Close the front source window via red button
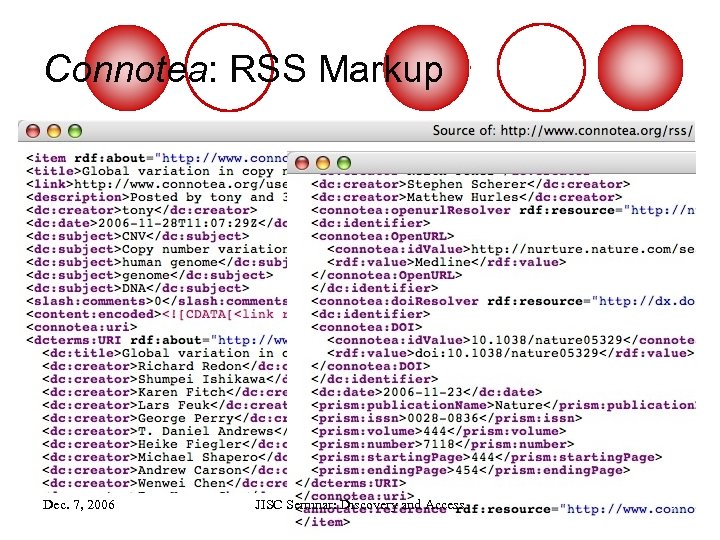The height and width of the screenshot is (540, 720). 302,163
